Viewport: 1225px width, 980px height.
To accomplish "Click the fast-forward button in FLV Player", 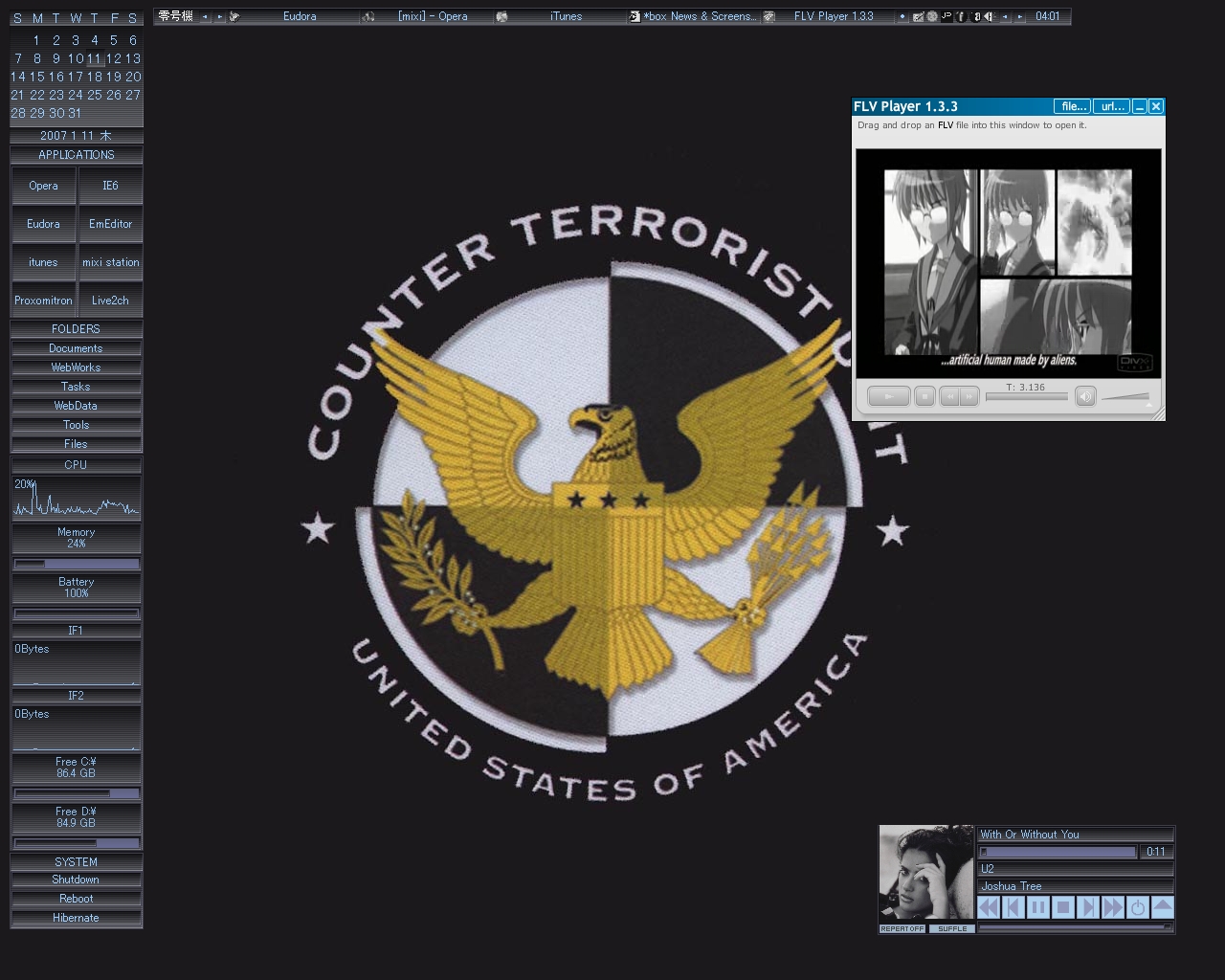I will [x=969, y=396].
